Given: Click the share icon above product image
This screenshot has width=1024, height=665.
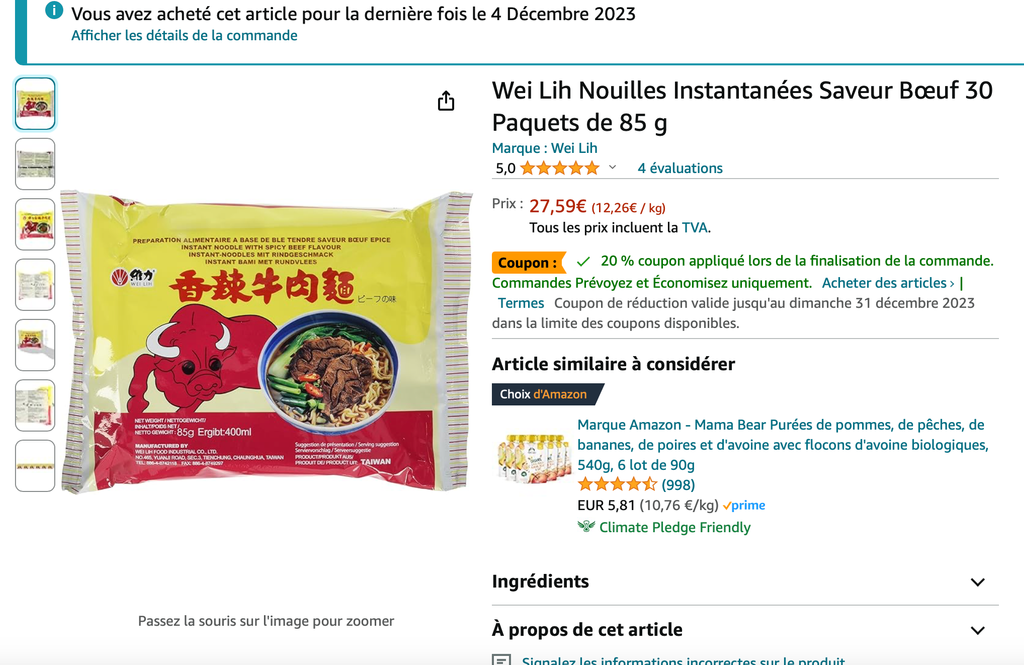Looking at the screenshot, I should [x=446, y=101].
